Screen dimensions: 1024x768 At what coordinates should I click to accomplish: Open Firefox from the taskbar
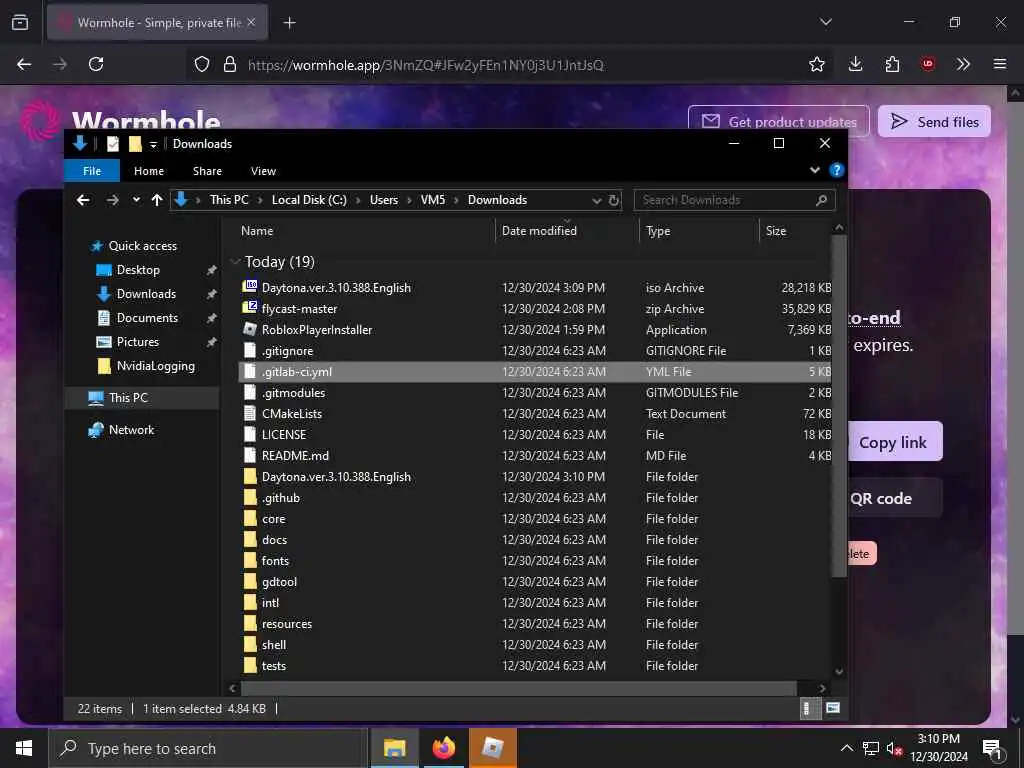[x=443, y=748]
